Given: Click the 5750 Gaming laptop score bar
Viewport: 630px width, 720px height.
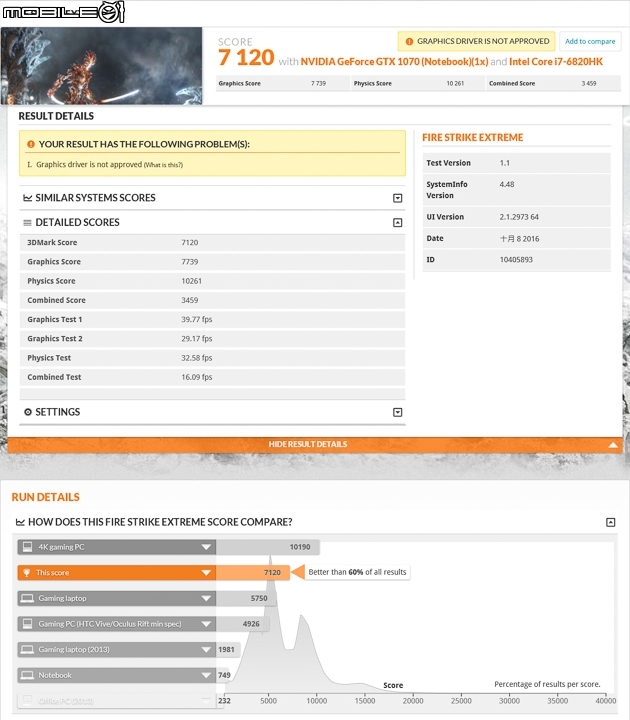Looking at the screenshot, I should pos(246,598).
